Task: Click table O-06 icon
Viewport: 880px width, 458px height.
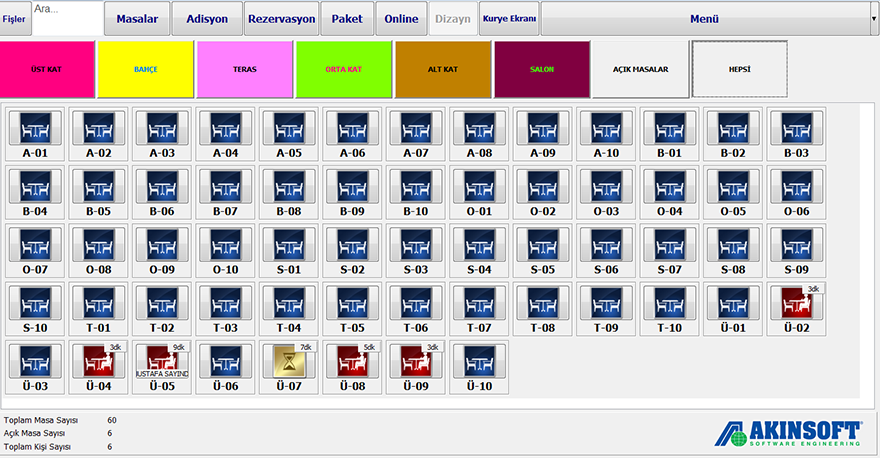Action: (x=797, y=186)
